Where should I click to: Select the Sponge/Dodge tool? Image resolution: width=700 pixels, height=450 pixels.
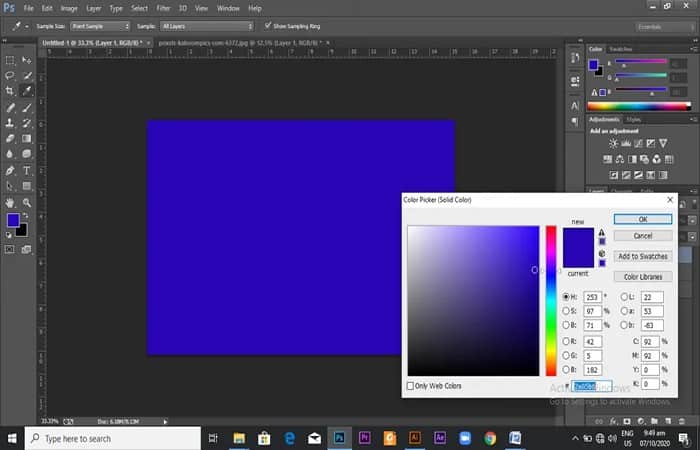(x=27, y=154)
